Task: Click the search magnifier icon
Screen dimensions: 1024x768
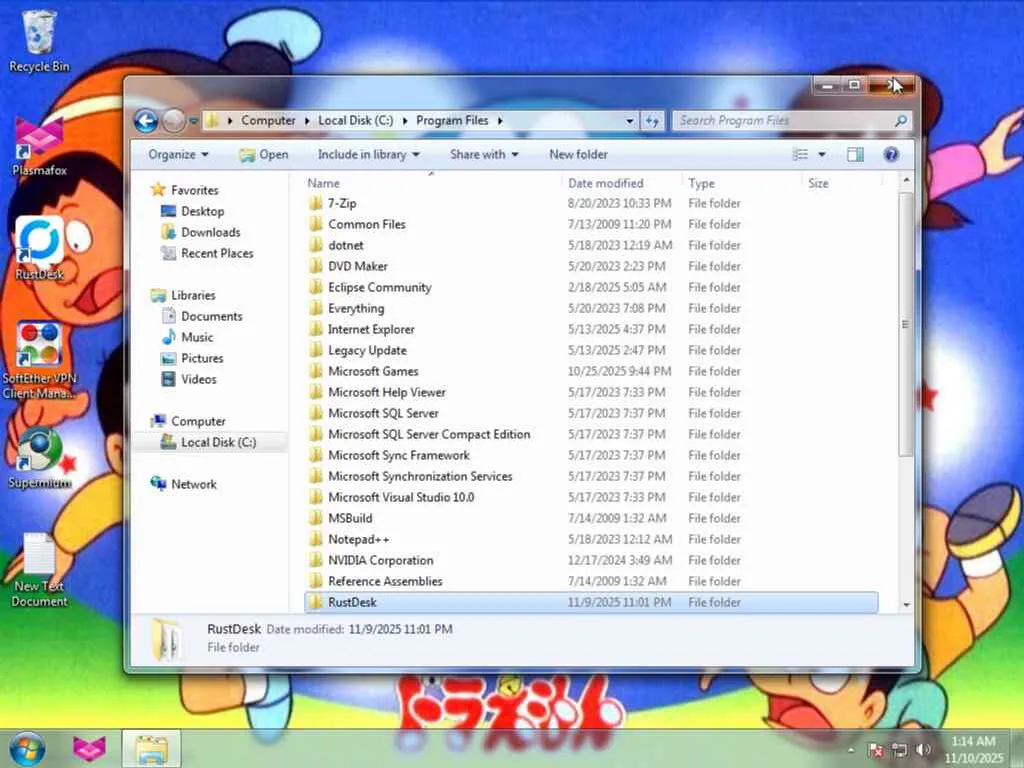Action: (x=901, y=120)
